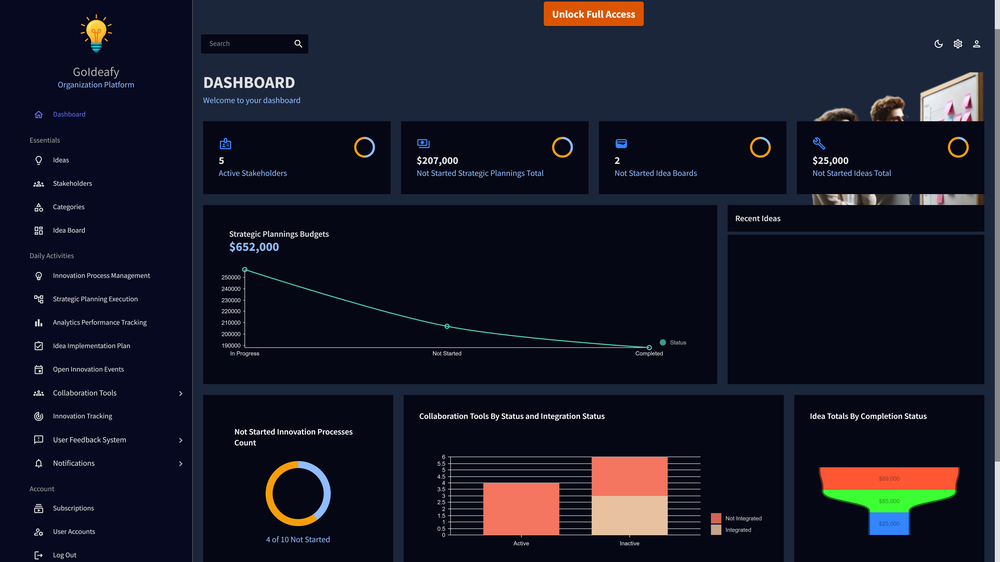This screenshot has width=1000, height=562.
Task: Toggle the Not Integrated legend item
Action: click(x=737, y=519)
